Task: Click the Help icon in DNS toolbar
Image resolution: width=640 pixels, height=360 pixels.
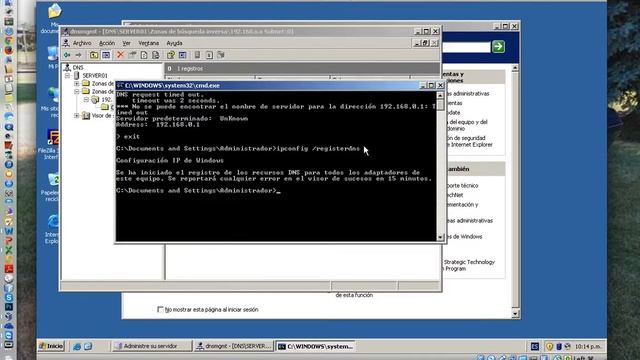Action: [171, 55]
